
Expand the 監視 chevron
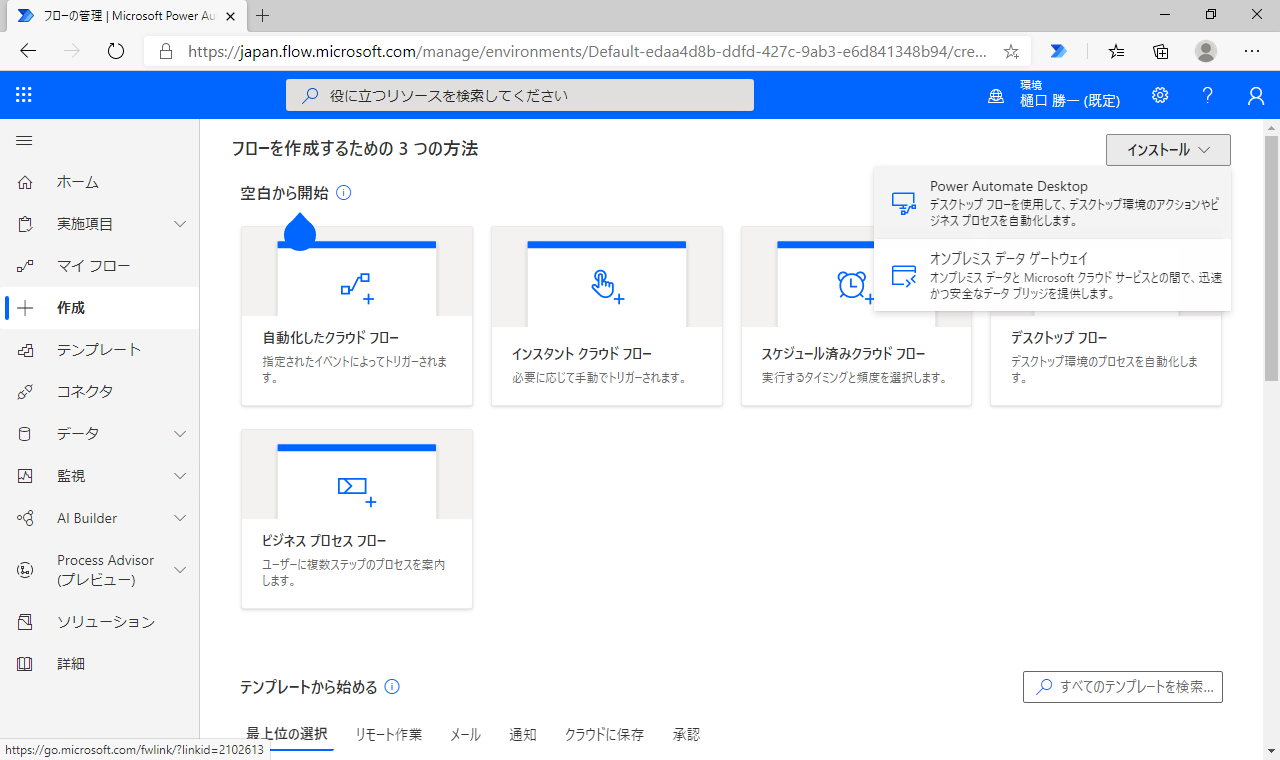180,476
